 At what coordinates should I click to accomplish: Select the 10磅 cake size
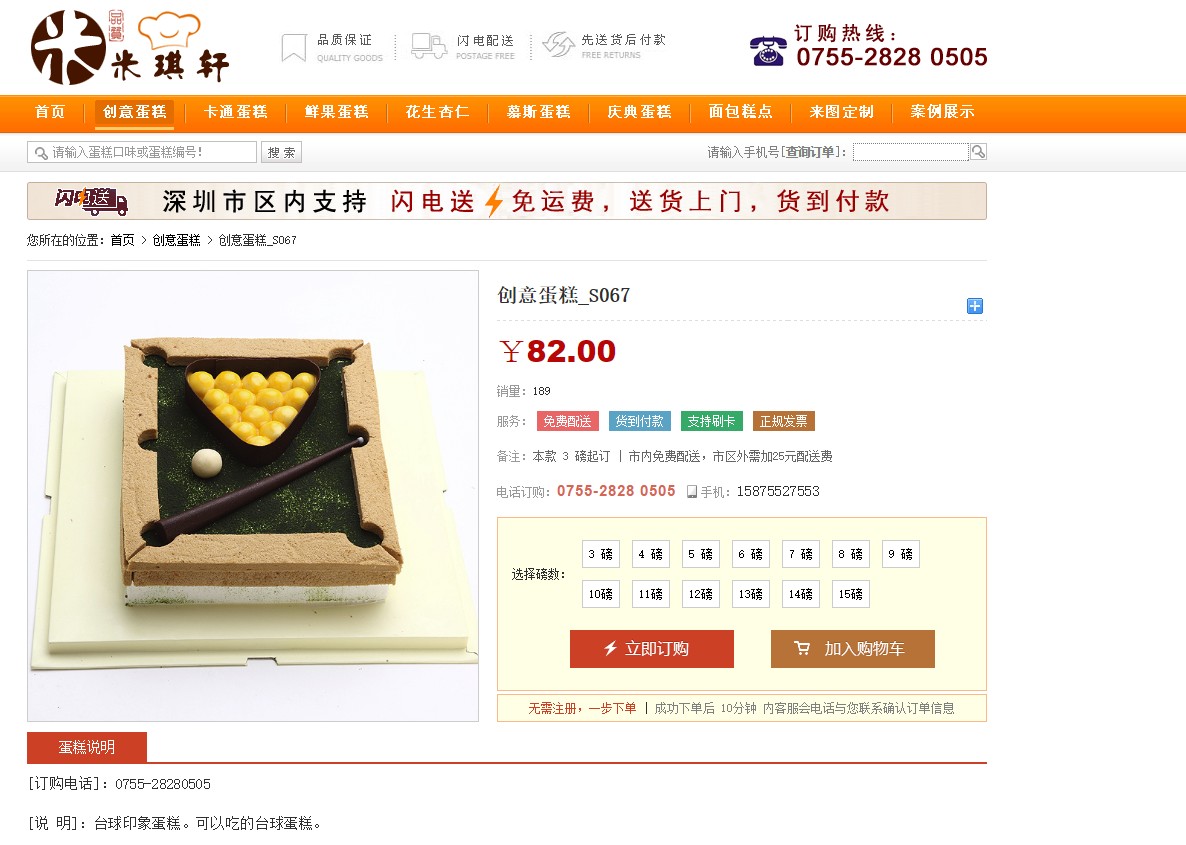tap(601, 594)
